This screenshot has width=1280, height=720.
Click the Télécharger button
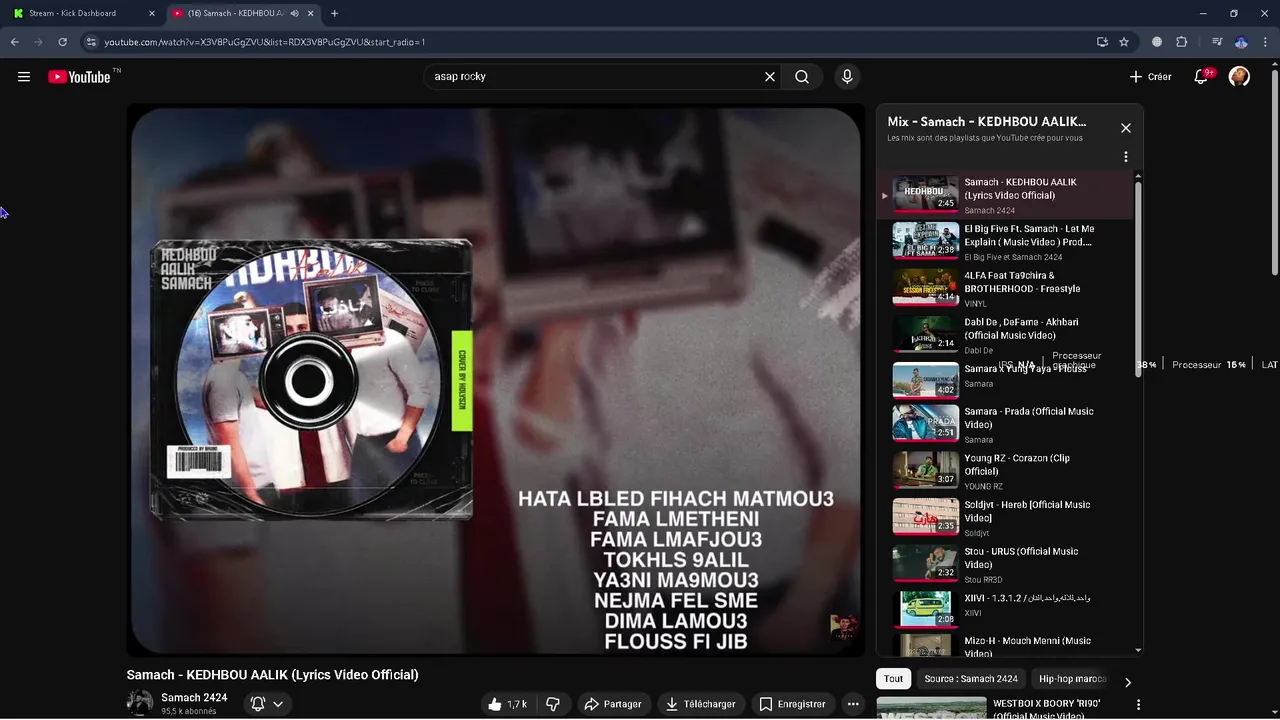(700, 704)
